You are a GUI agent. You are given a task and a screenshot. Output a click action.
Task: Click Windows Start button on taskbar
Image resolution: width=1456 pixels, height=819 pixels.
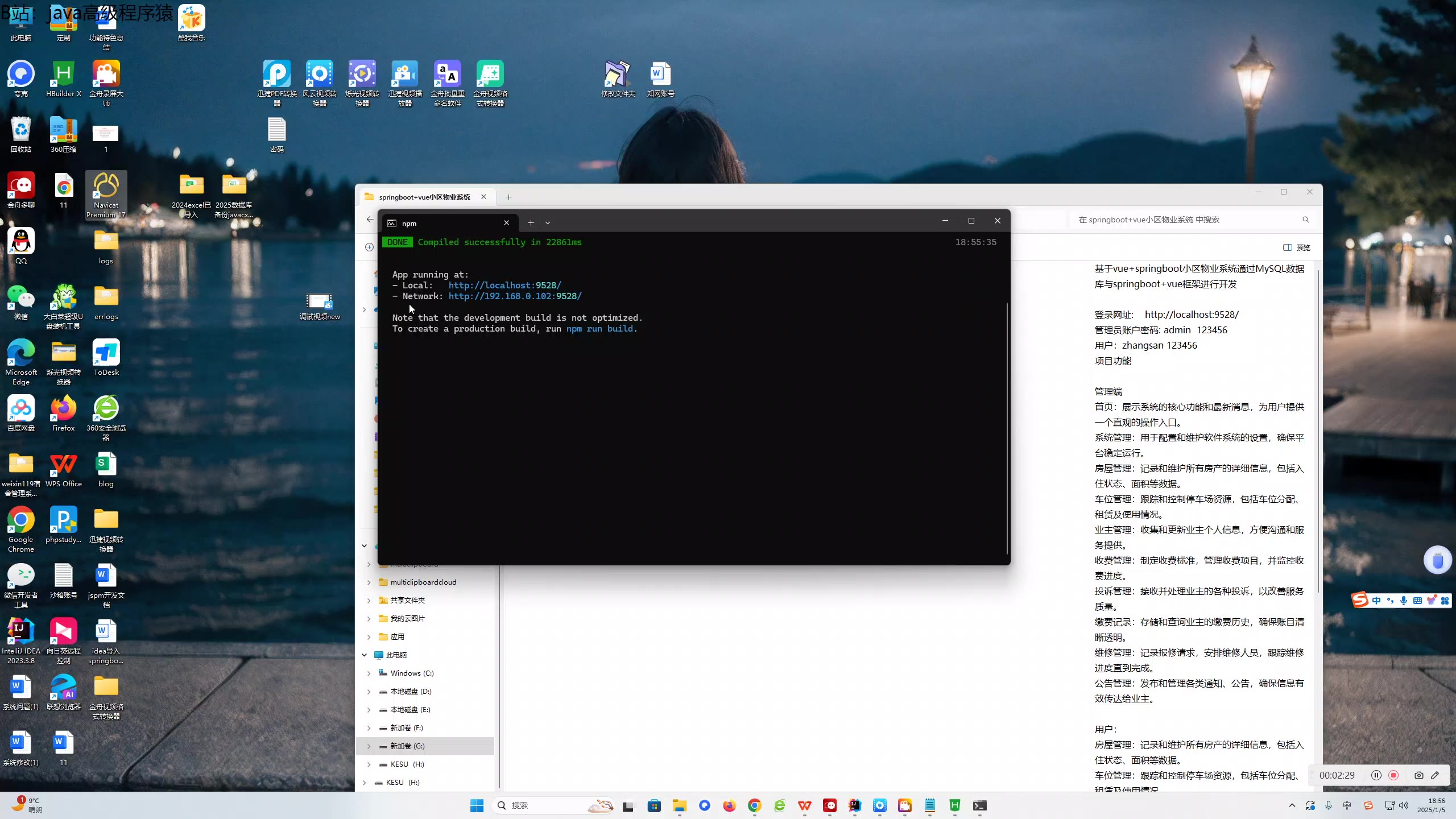(477, 805)
